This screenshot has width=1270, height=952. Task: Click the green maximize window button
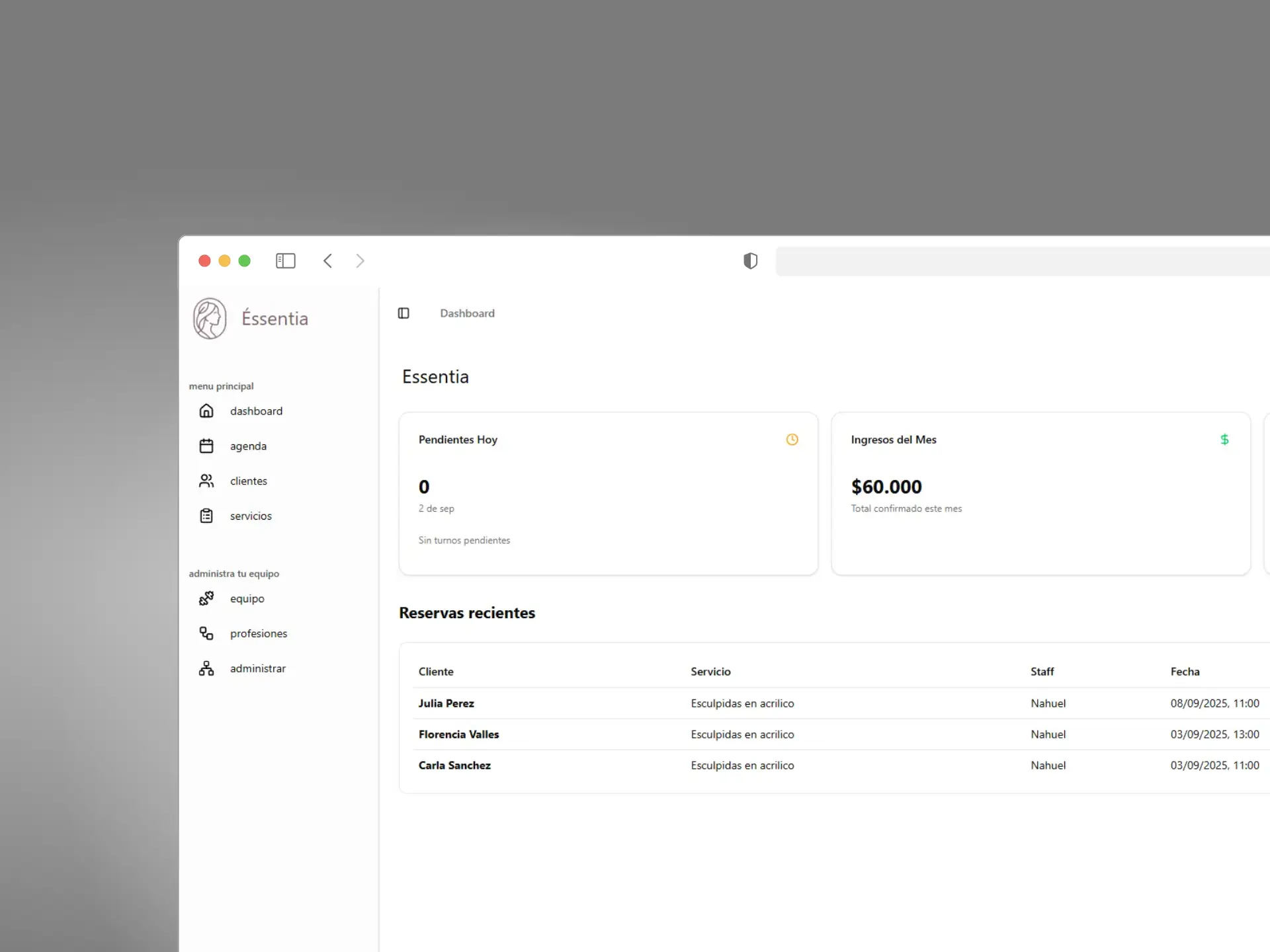pos(244,261)
